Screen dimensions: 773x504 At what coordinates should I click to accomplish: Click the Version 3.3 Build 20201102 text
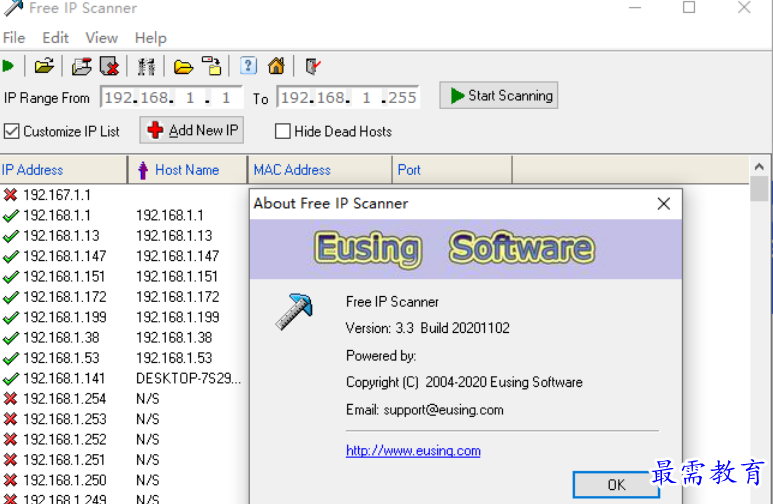(427, 328)
